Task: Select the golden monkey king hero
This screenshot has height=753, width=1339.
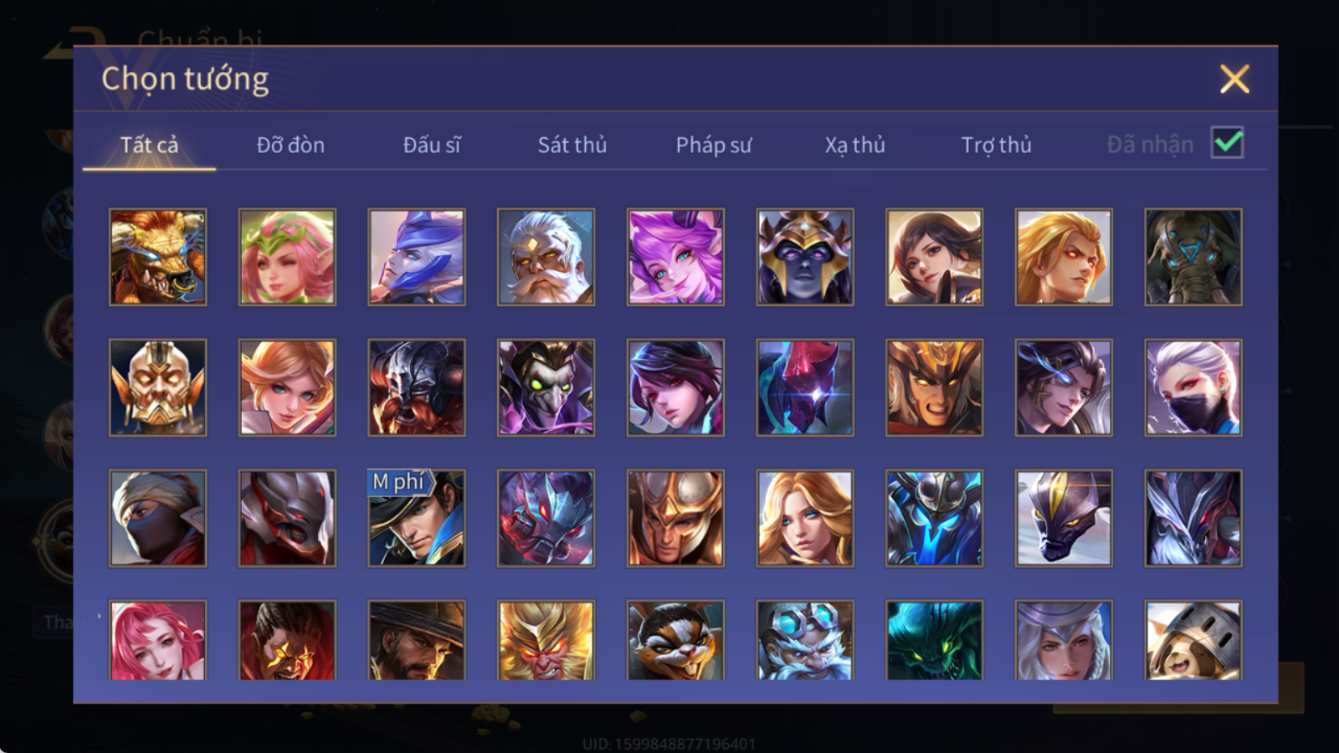Action: [546, 640]
